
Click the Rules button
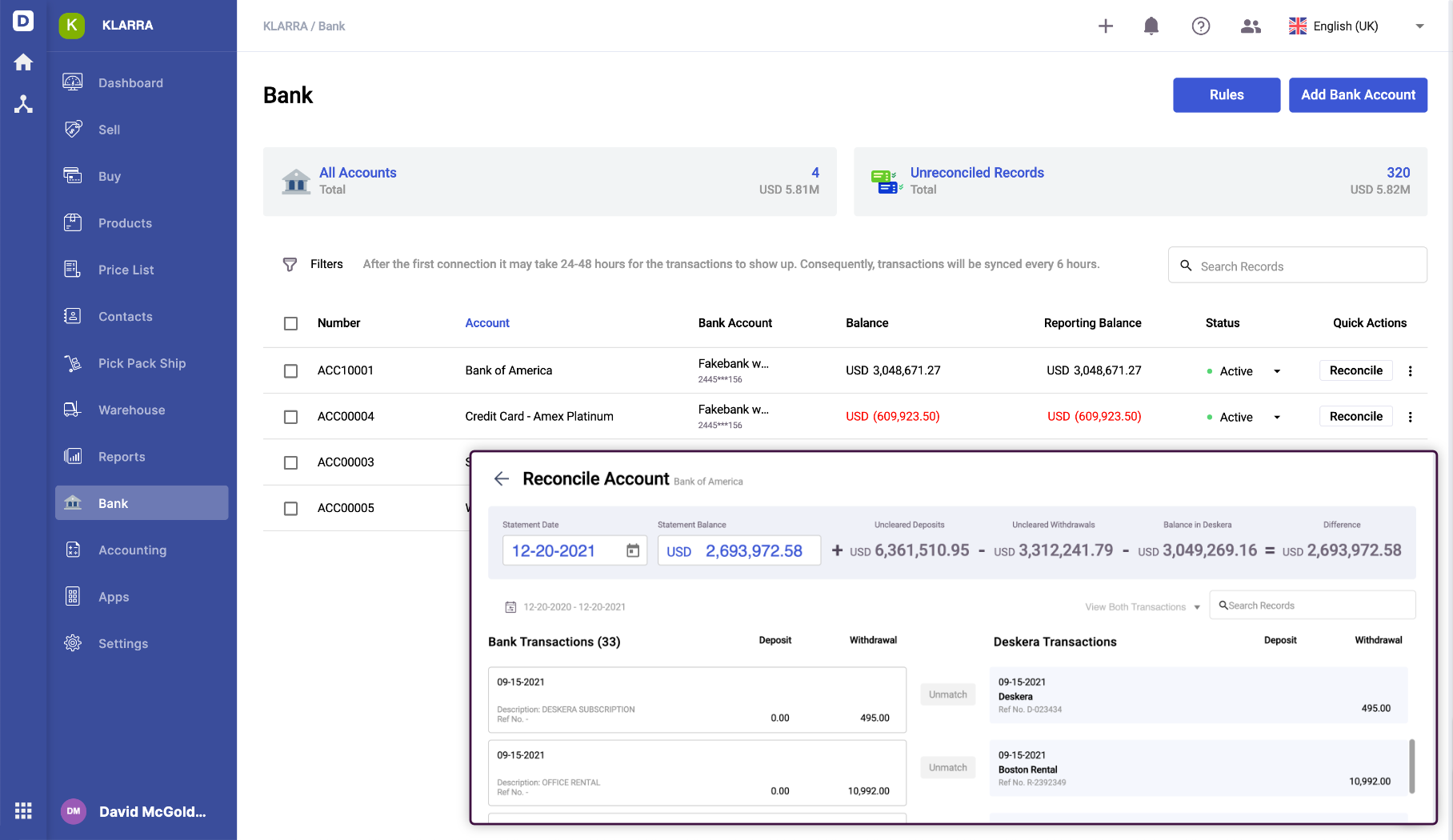1227,94
